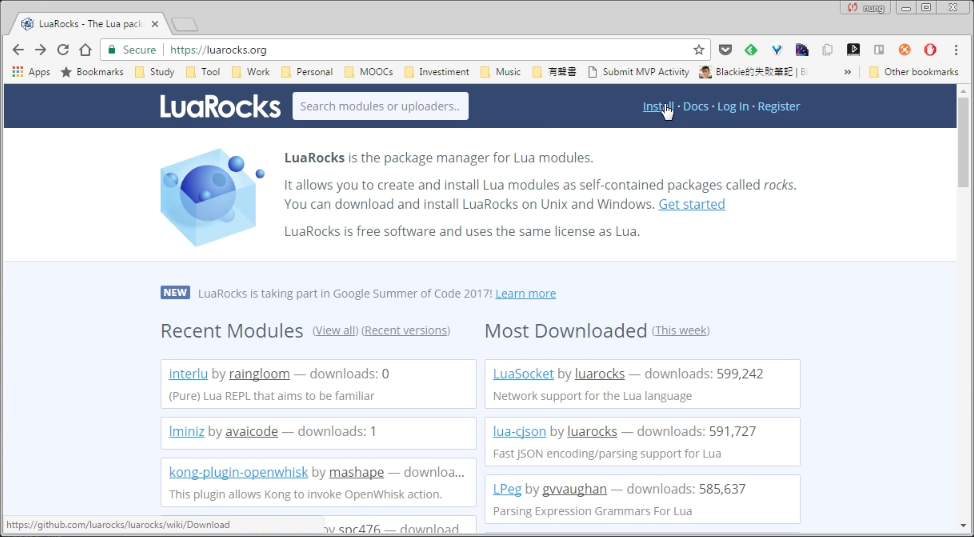The image size is (974, 537).
Task: Open the Feedly extension icon
Action: (750, 50)
